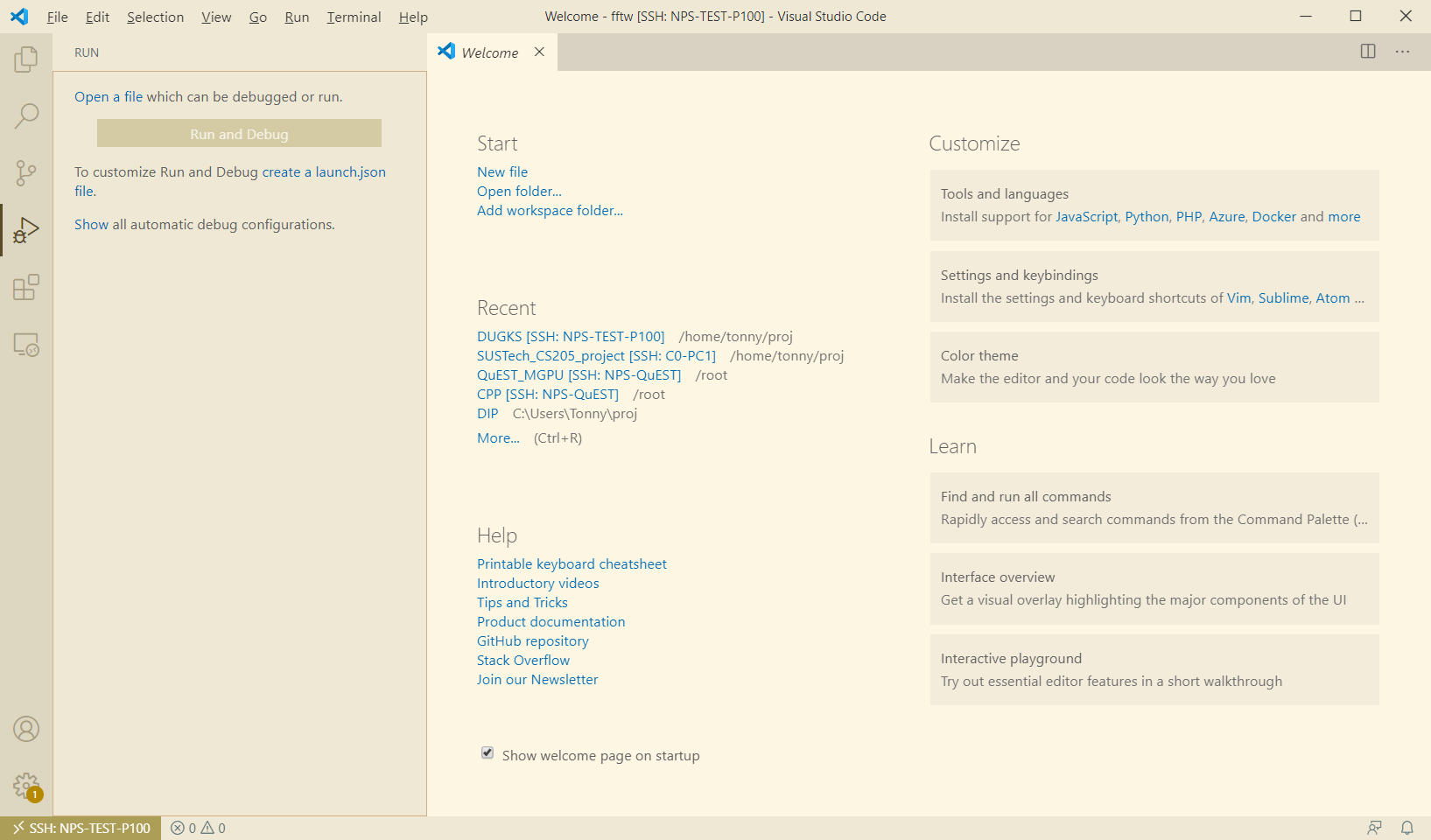Screen dimensions: 1431x840
Task: Open the Help menu
Action: click(413, 17)
